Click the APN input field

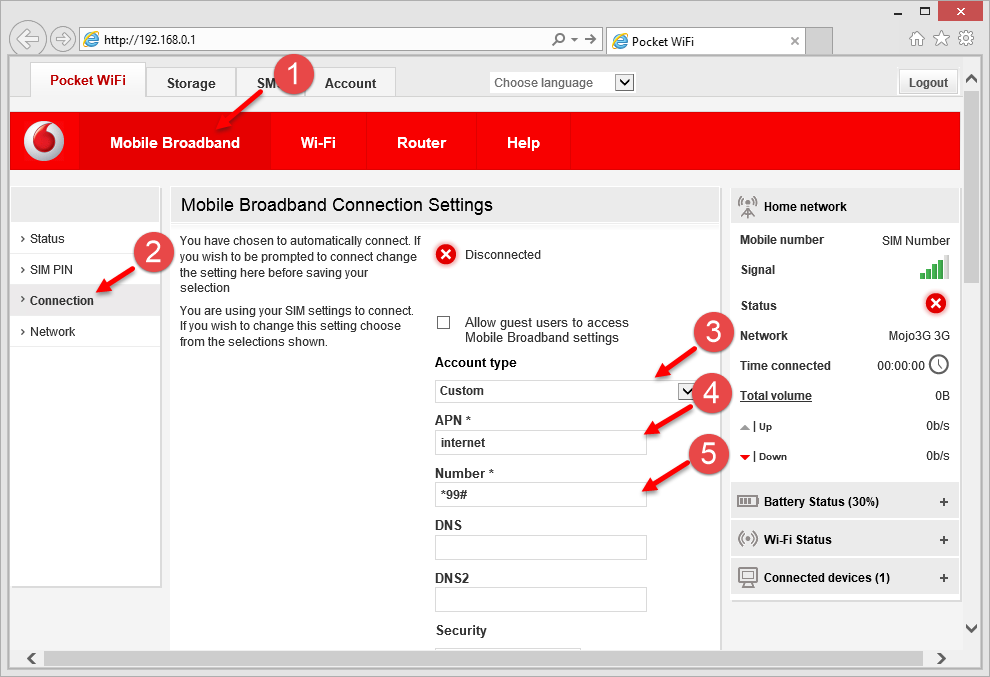pyautogui.click(x=540, y=442)
